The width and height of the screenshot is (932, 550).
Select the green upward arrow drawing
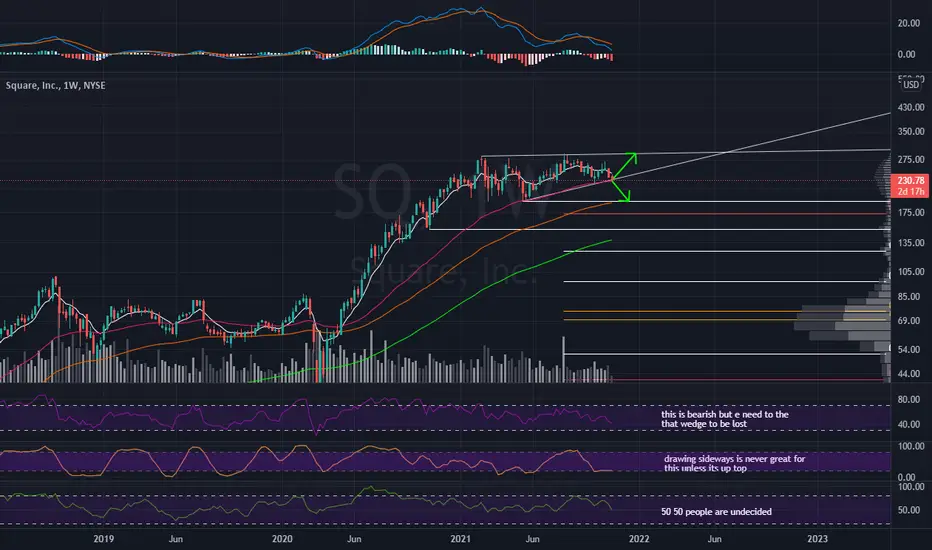coord(625,166)
